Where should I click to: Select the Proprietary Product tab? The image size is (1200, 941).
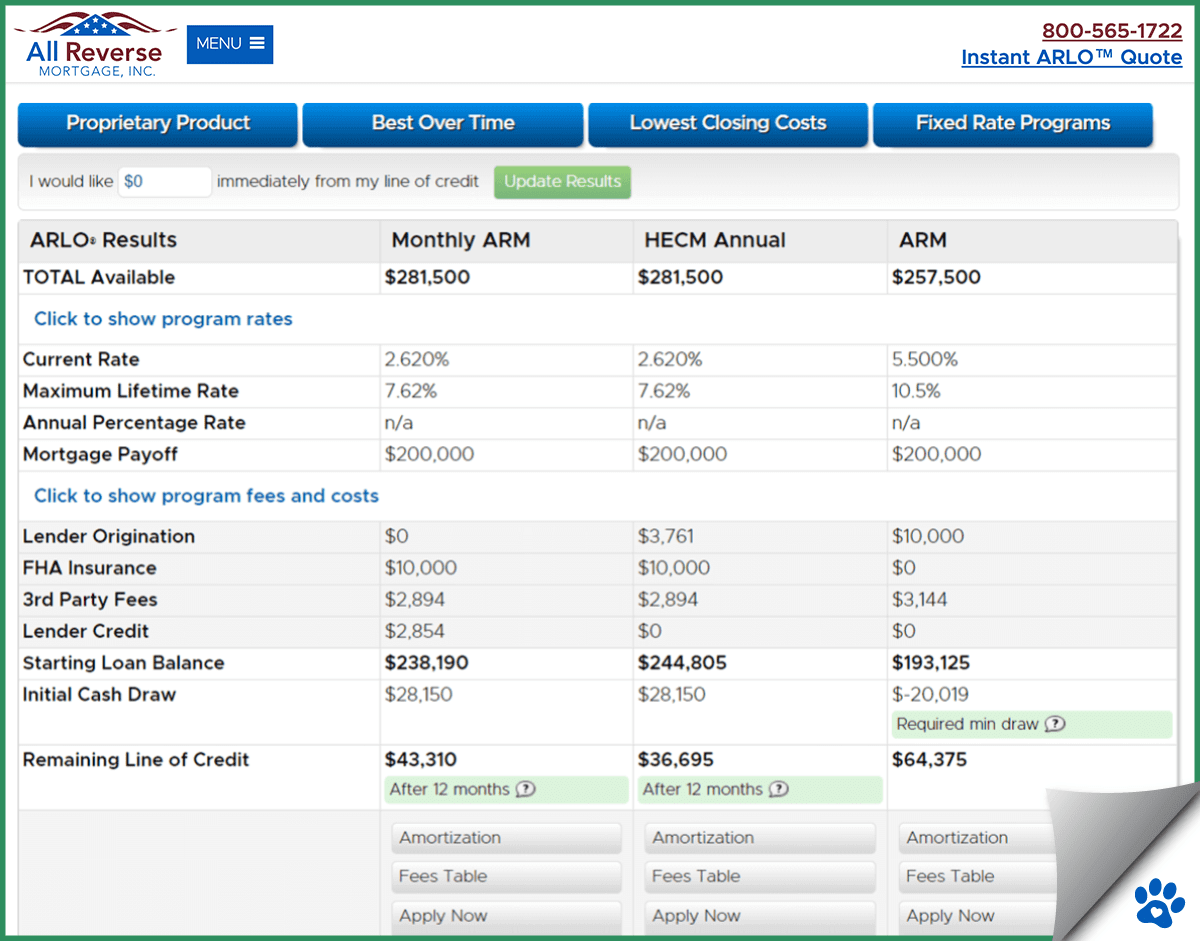pos(157,123)
